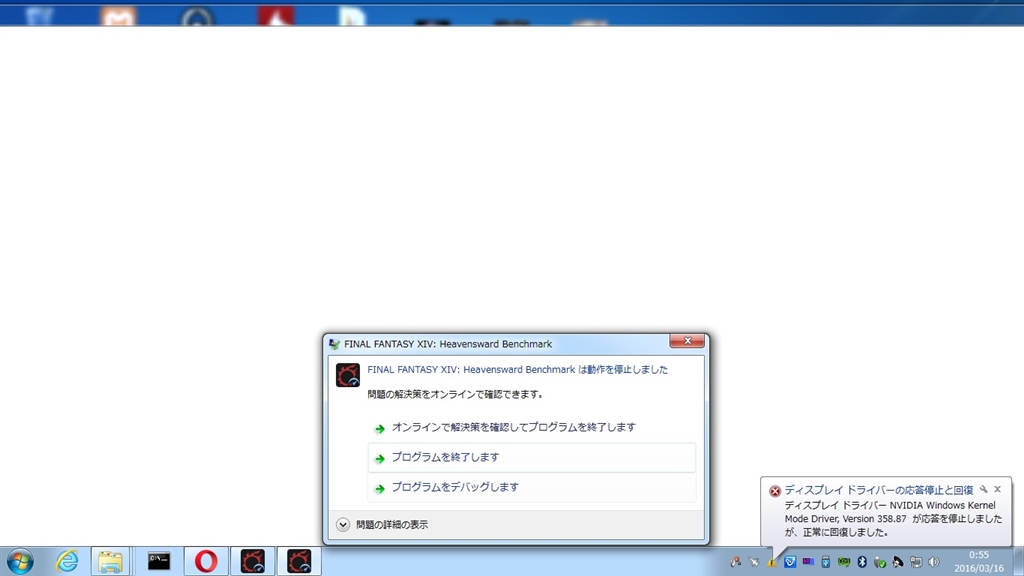Click the red error icon in balloon

(x=775, y=491)
